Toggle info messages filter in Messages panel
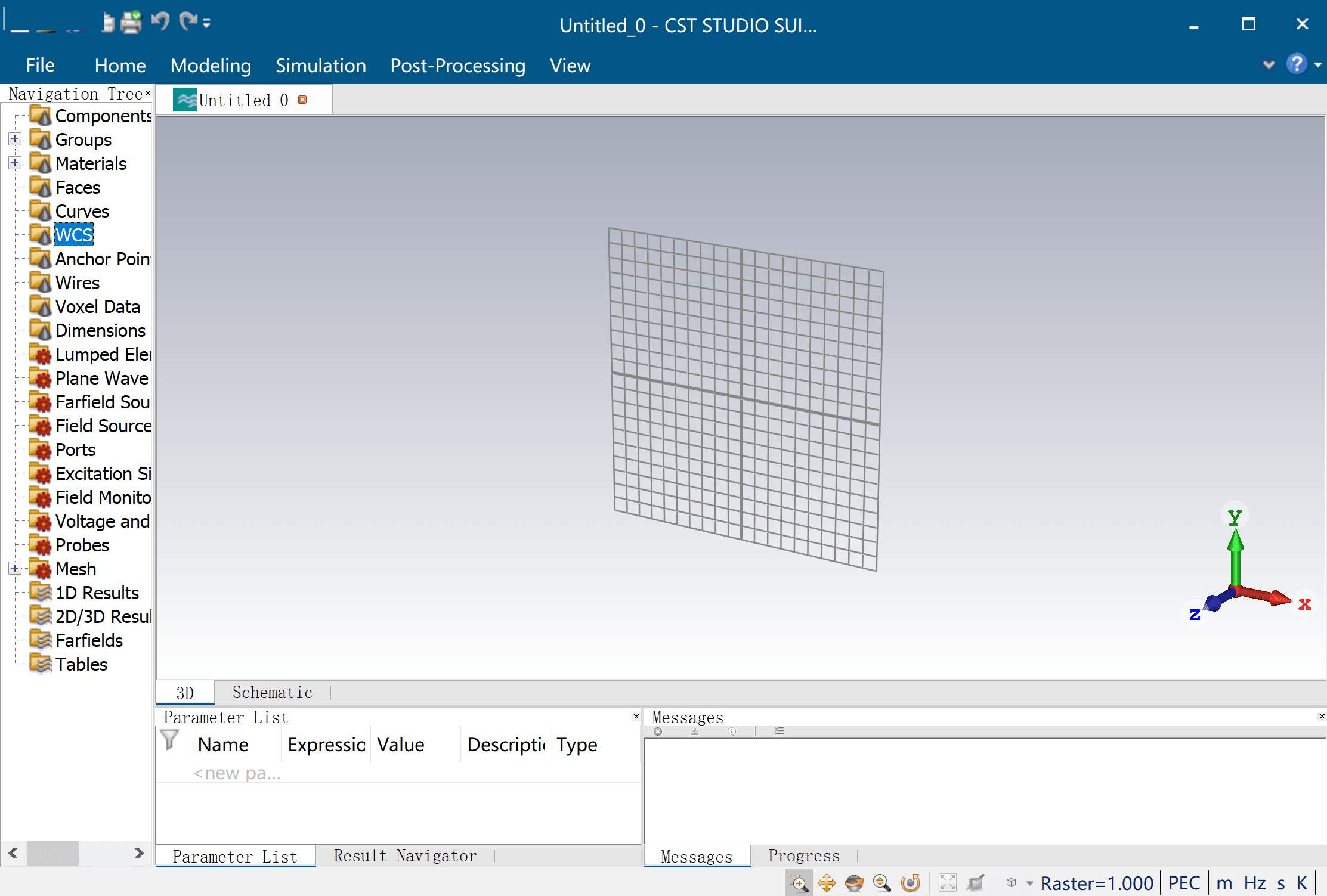1327x896 pixels. [732, 731]
